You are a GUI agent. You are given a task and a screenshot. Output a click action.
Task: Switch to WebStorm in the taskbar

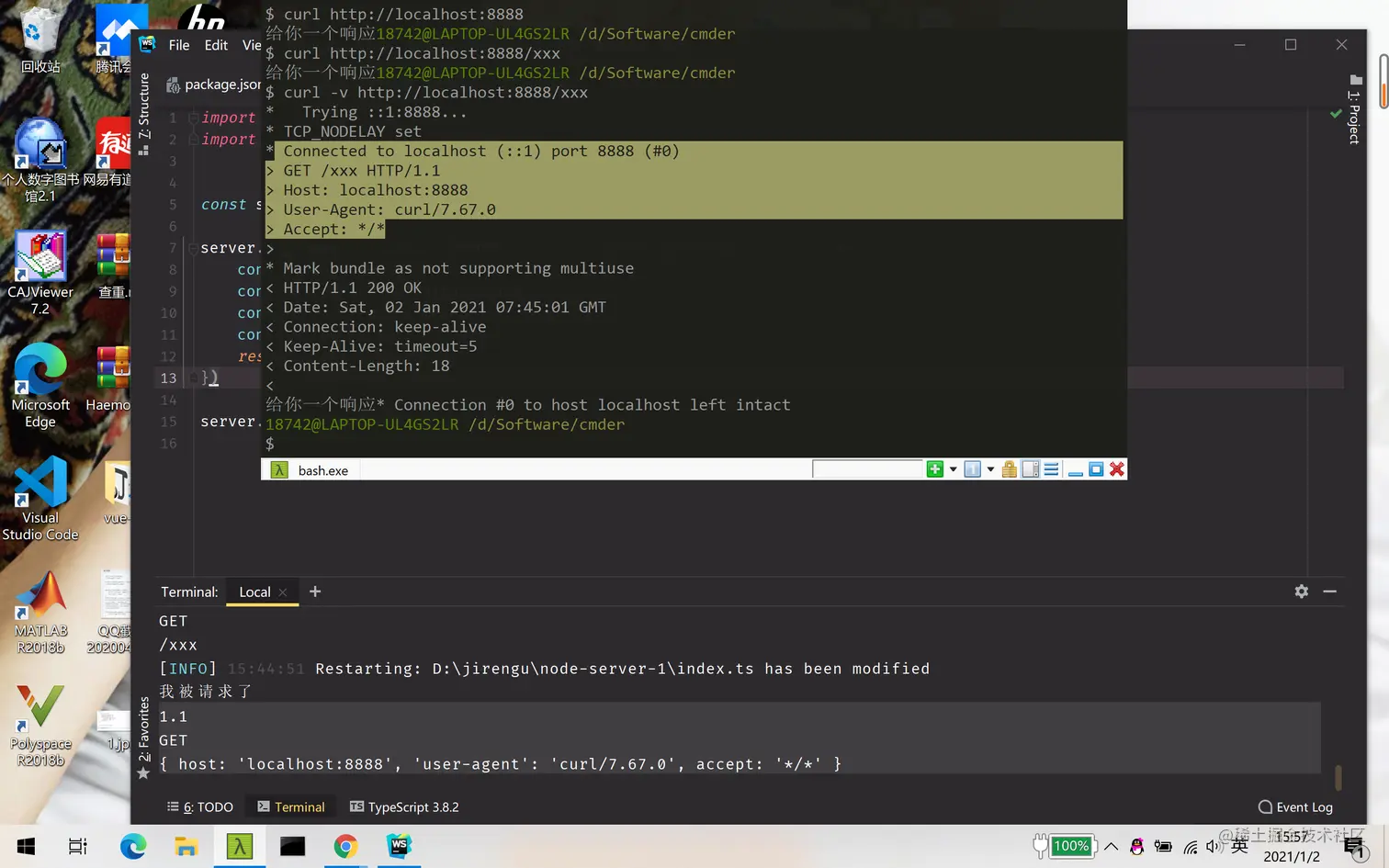(x=399, y=846)
